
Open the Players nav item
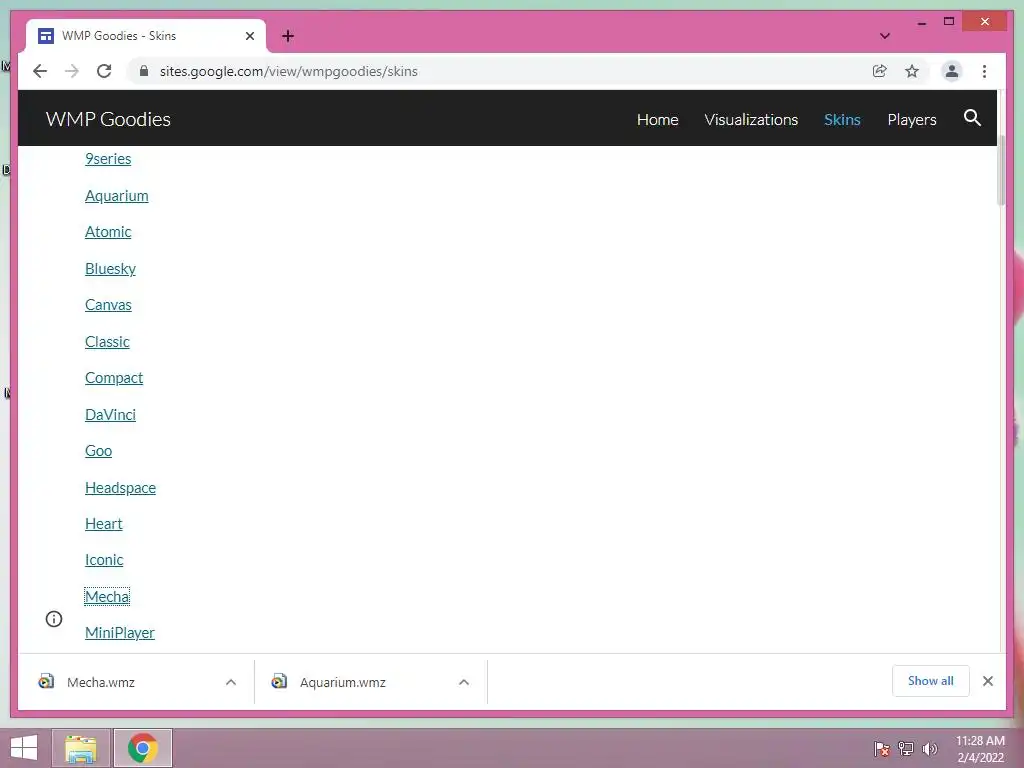point(912,120)
